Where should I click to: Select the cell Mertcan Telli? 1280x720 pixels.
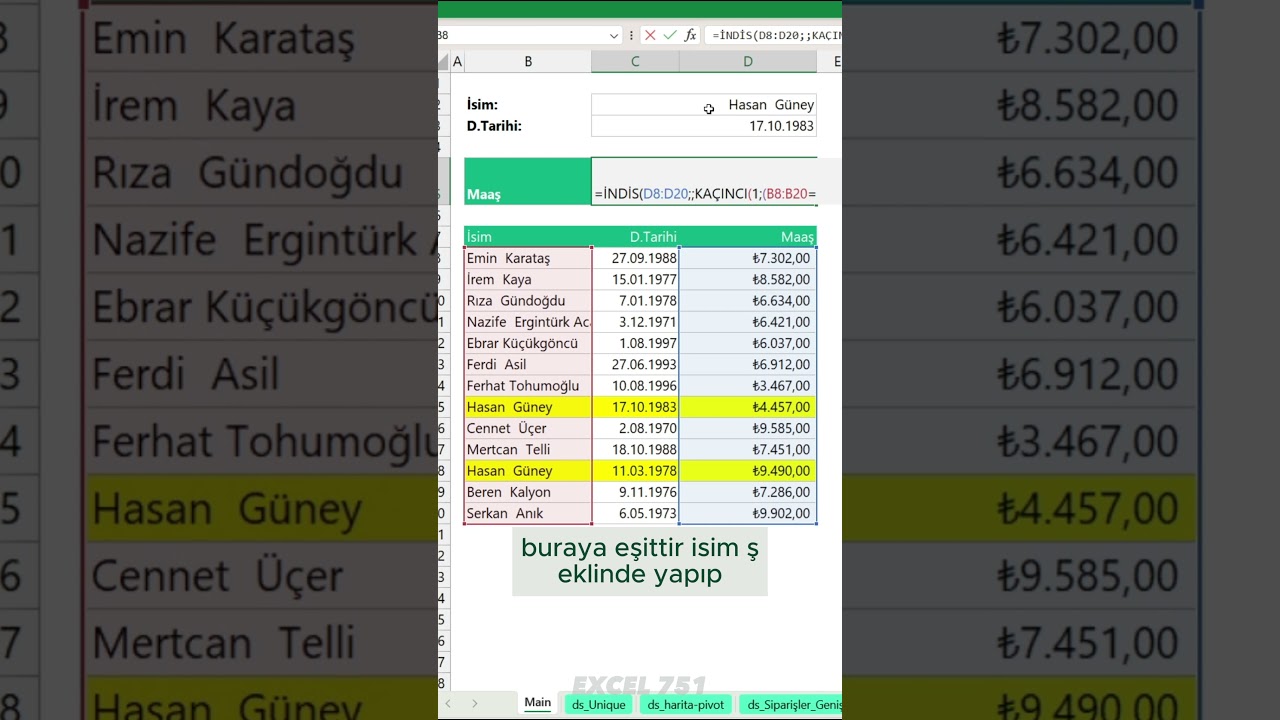point(528,450)
